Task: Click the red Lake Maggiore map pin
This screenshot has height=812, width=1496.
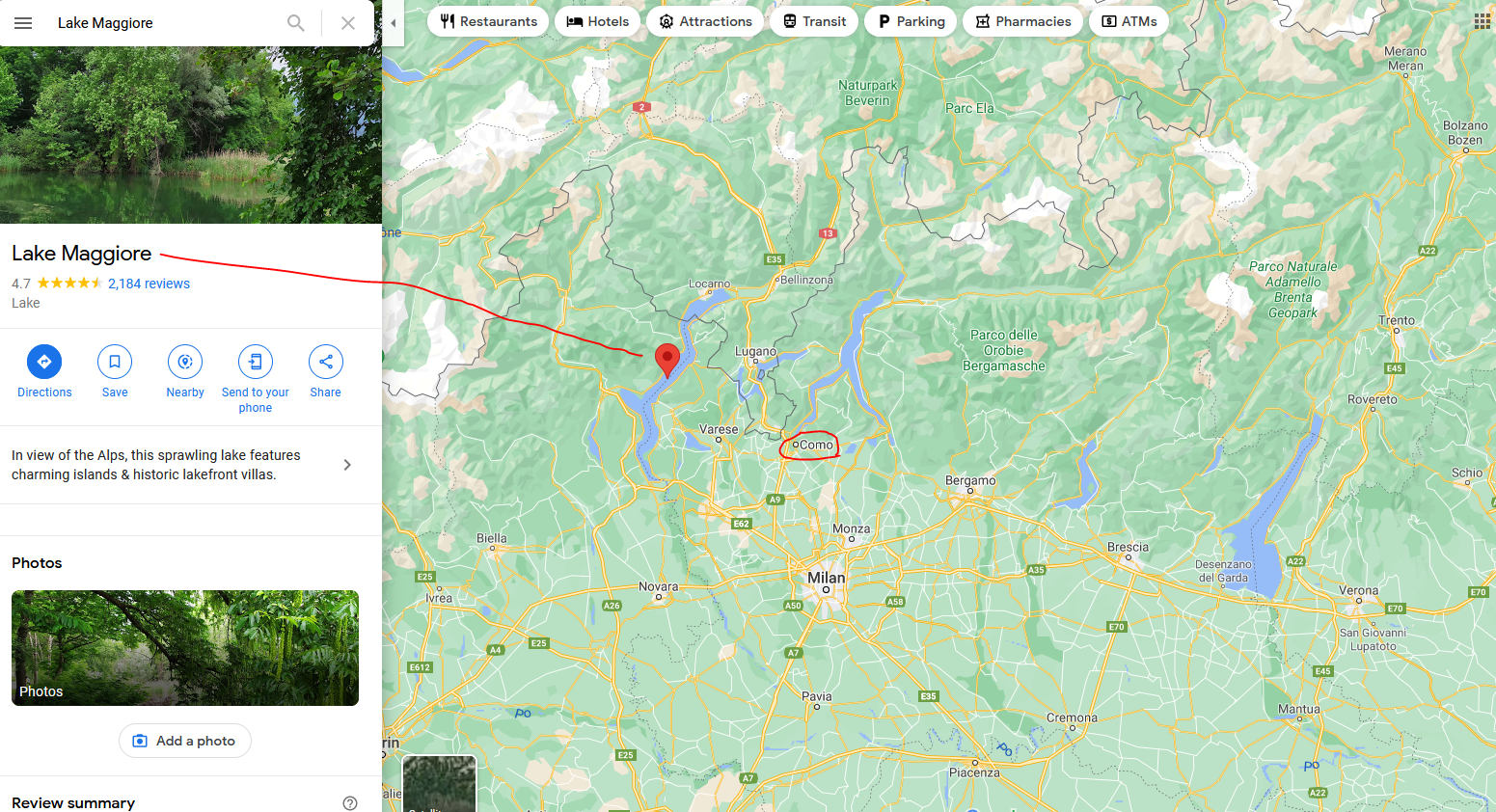Action: (666, 359)
